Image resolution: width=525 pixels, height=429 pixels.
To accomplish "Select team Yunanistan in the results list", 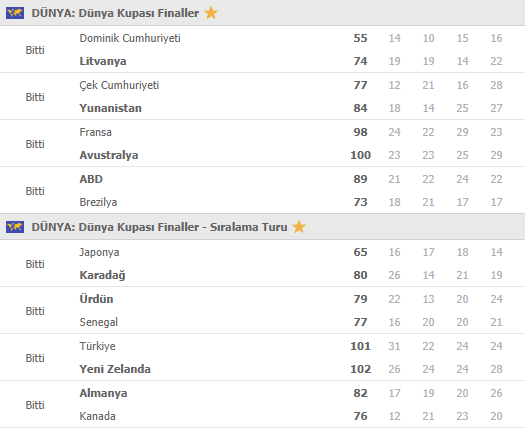I will 110,108.
